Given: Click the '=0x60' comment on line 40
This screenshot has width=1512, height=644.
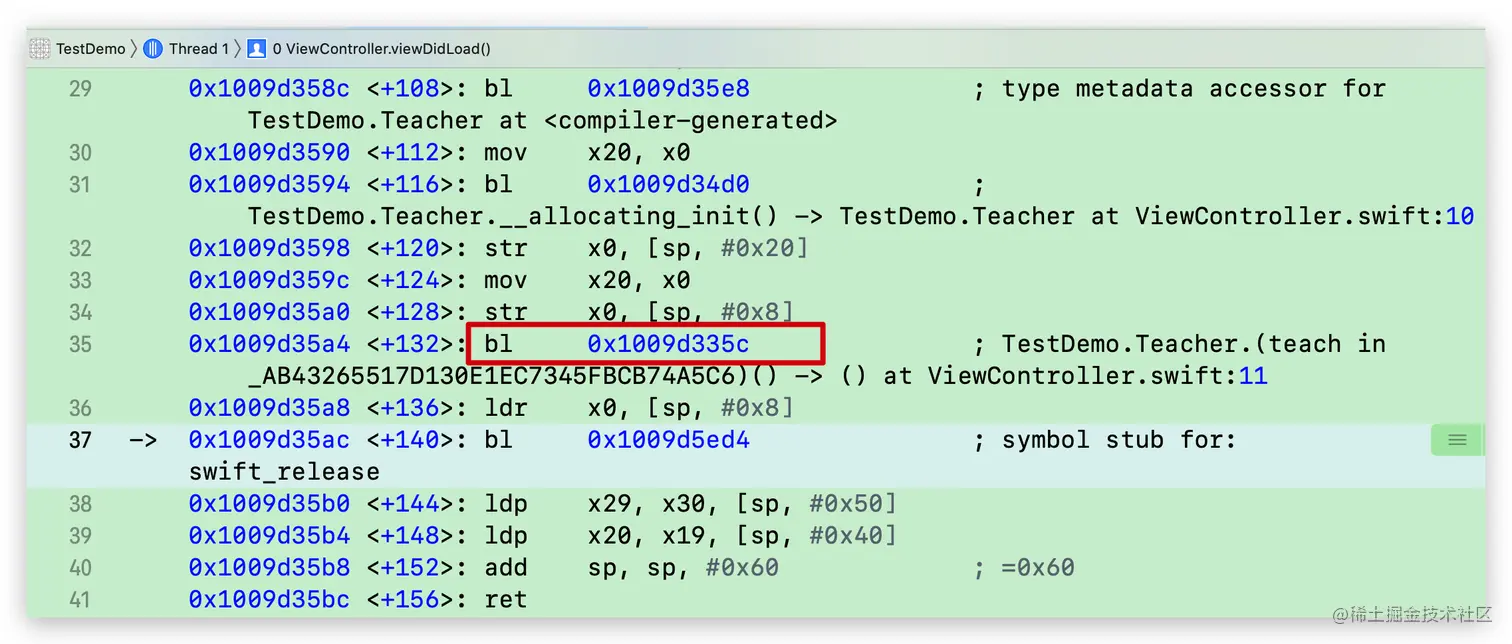Looking at the screenshot, I should tap(1024, 567).
